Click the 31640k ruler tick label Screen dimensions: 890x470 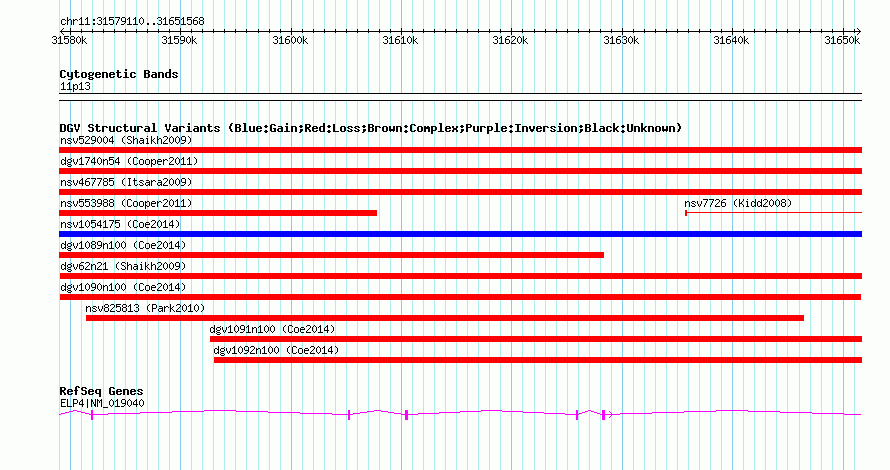731,40
